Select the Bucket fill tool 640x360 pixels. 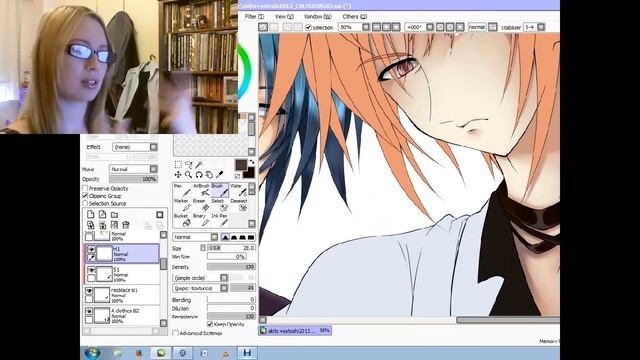coord(182,220)
